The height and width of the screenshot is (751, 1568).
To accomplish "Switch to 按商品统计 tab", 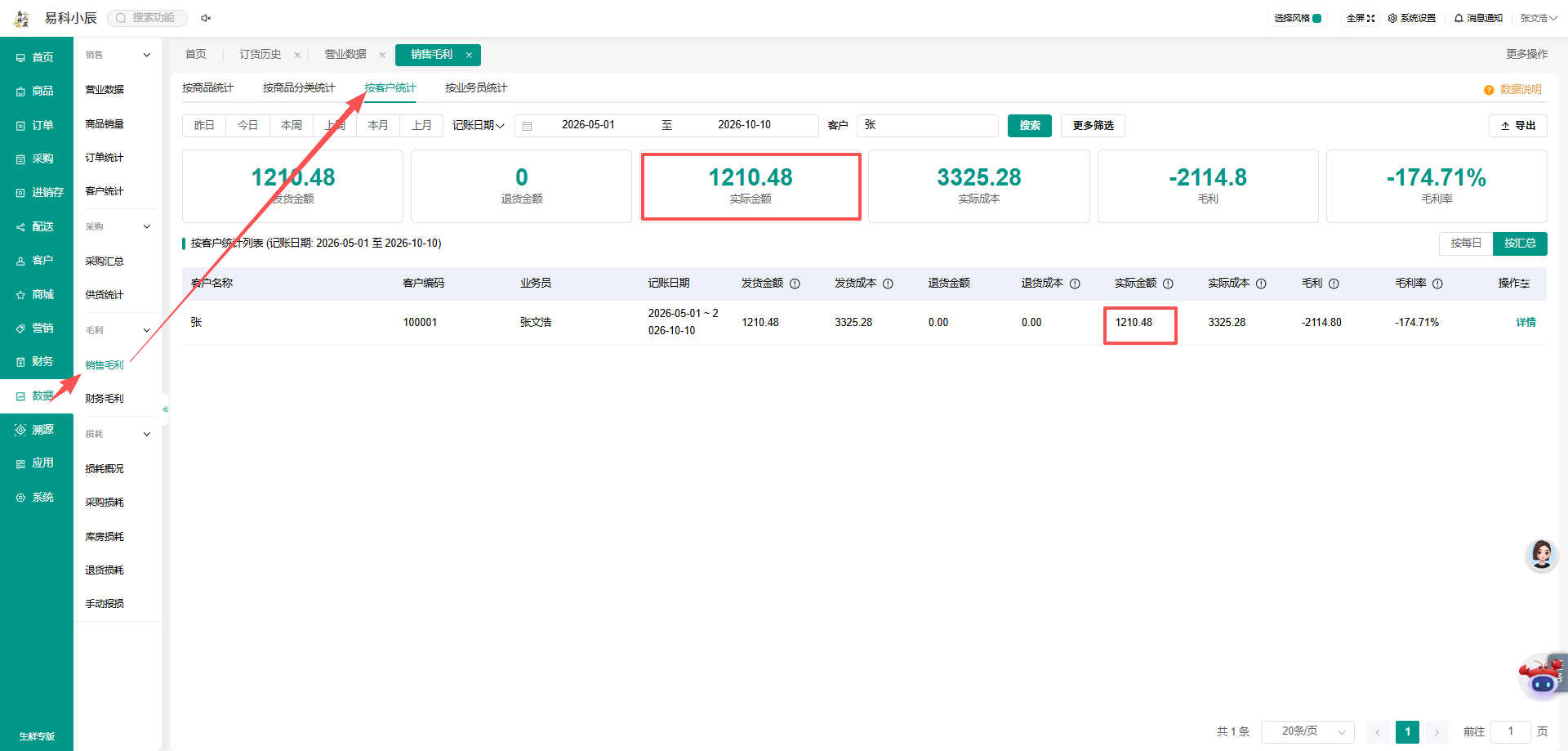I will [x=207, y=87].
